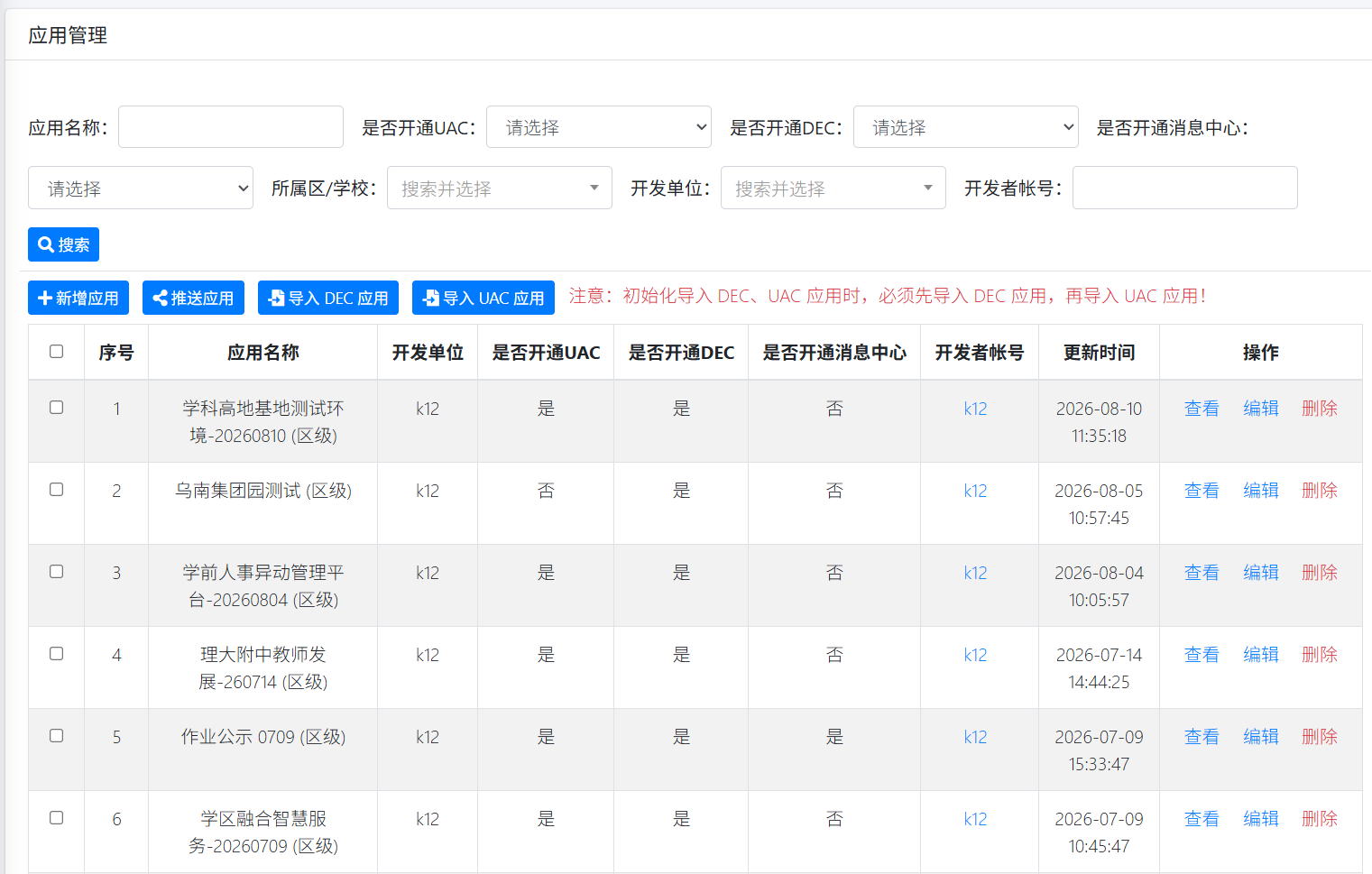Focus the 开发者帐号 input field
This screenshot has height=874, width=1372.
(1185, 188)
